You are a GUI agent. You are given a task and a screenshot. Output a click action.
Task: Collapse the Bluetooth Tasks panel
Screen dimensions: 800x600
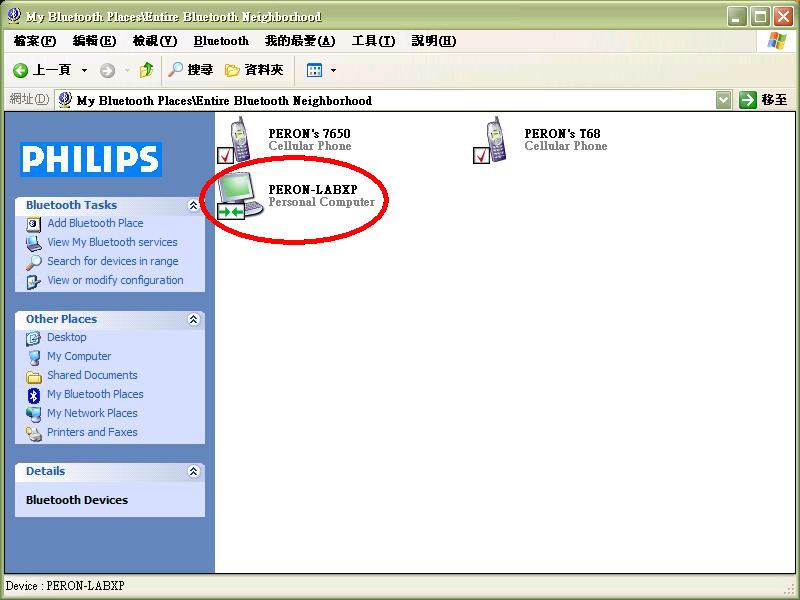pos(193,205)
